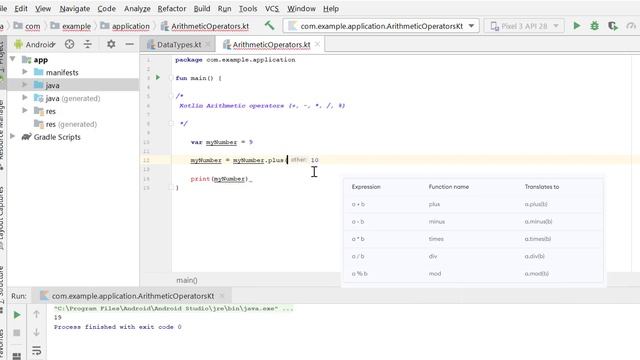This screenshot has height=360, width=640.
Task: Select the ArithmeticOperatorsKt run tab
Action: coord(133,296)
